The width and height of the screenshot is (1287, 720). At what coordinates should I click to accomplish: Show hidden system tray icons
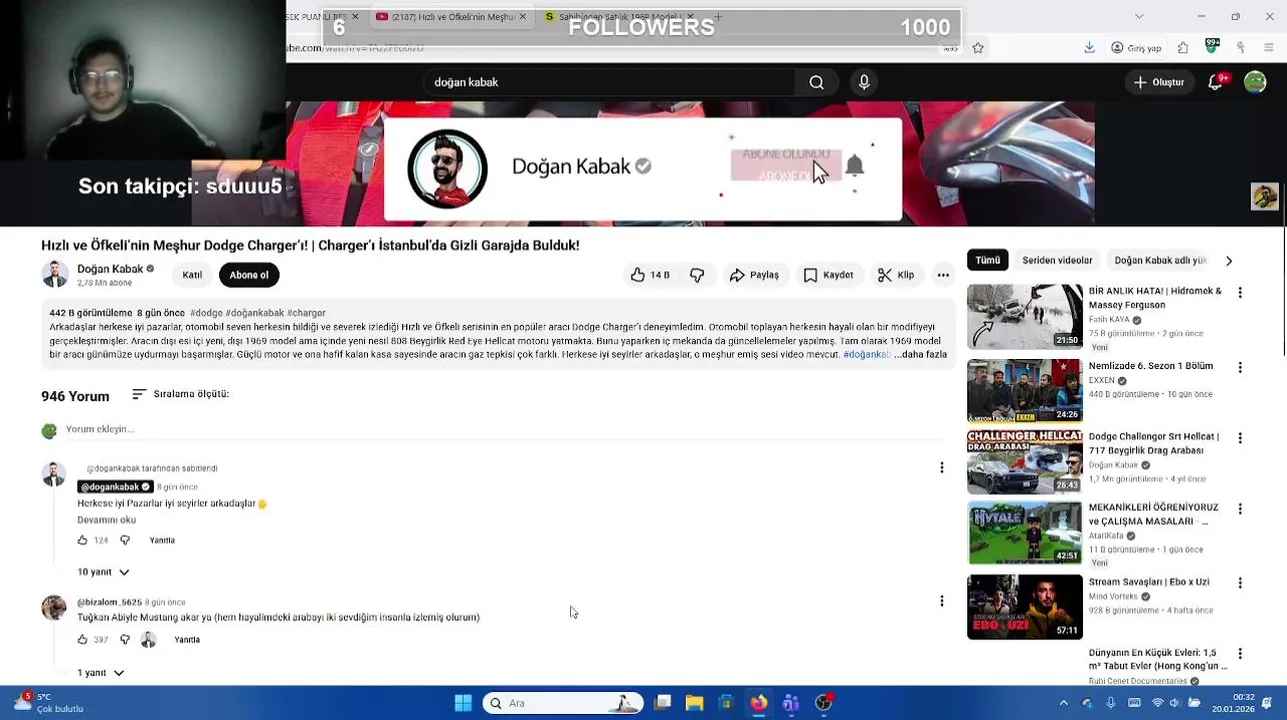(x=1063, y=703)
